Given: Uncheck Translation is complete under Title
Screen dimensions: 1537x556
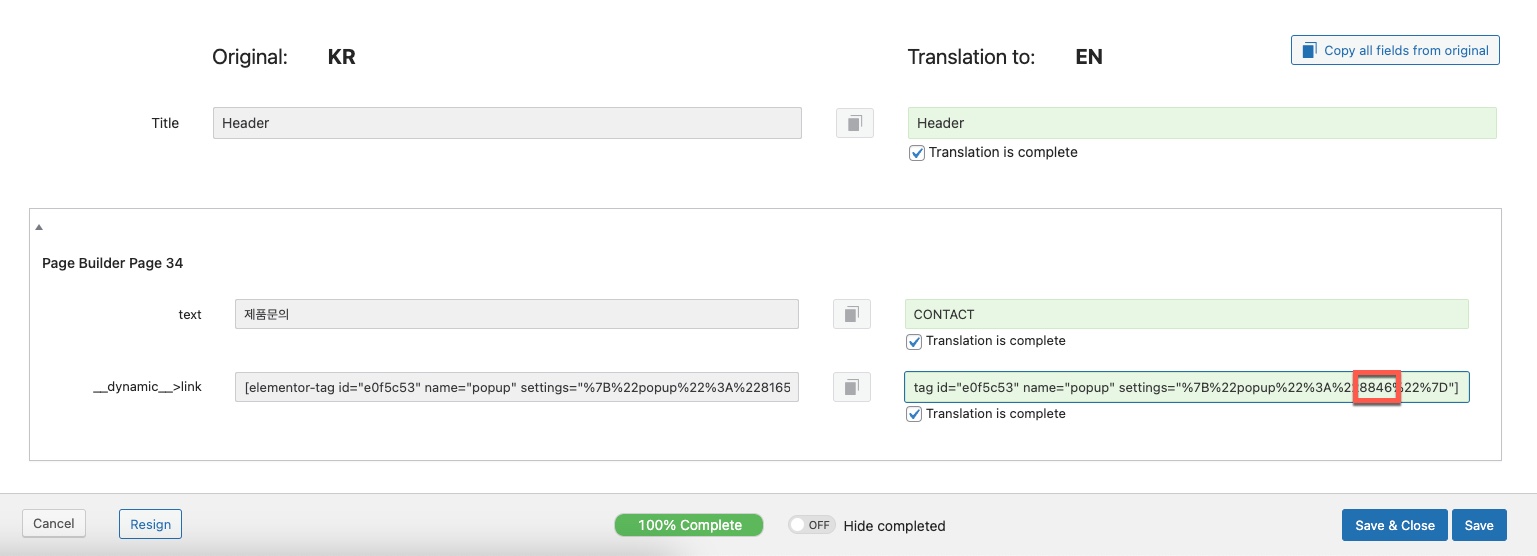Looking at the screenshot, I should (916, 153).
